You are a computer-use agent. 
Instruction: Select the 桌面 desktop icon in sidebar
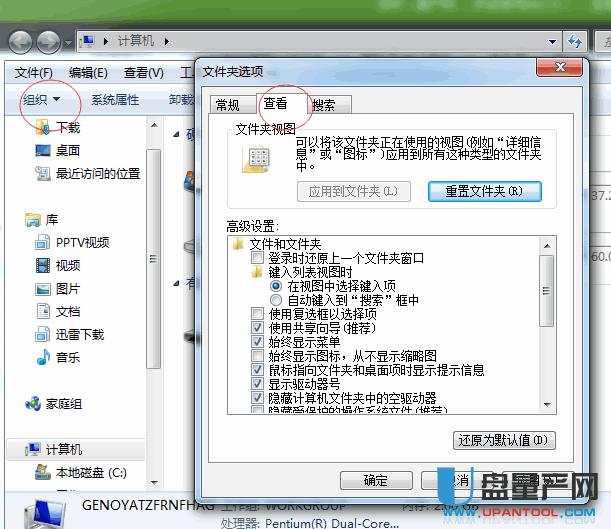coord(43,151)
